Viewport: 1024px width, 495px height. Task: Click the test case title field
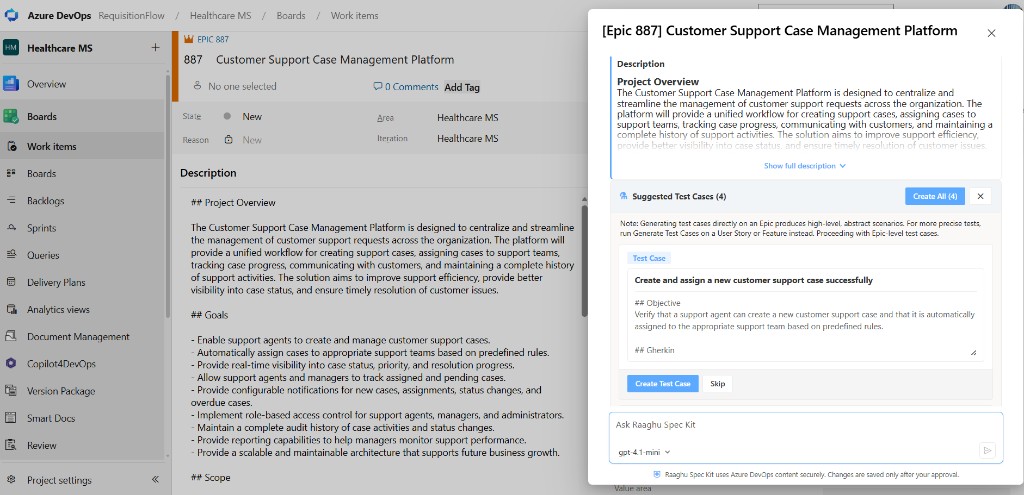(805, 280)
